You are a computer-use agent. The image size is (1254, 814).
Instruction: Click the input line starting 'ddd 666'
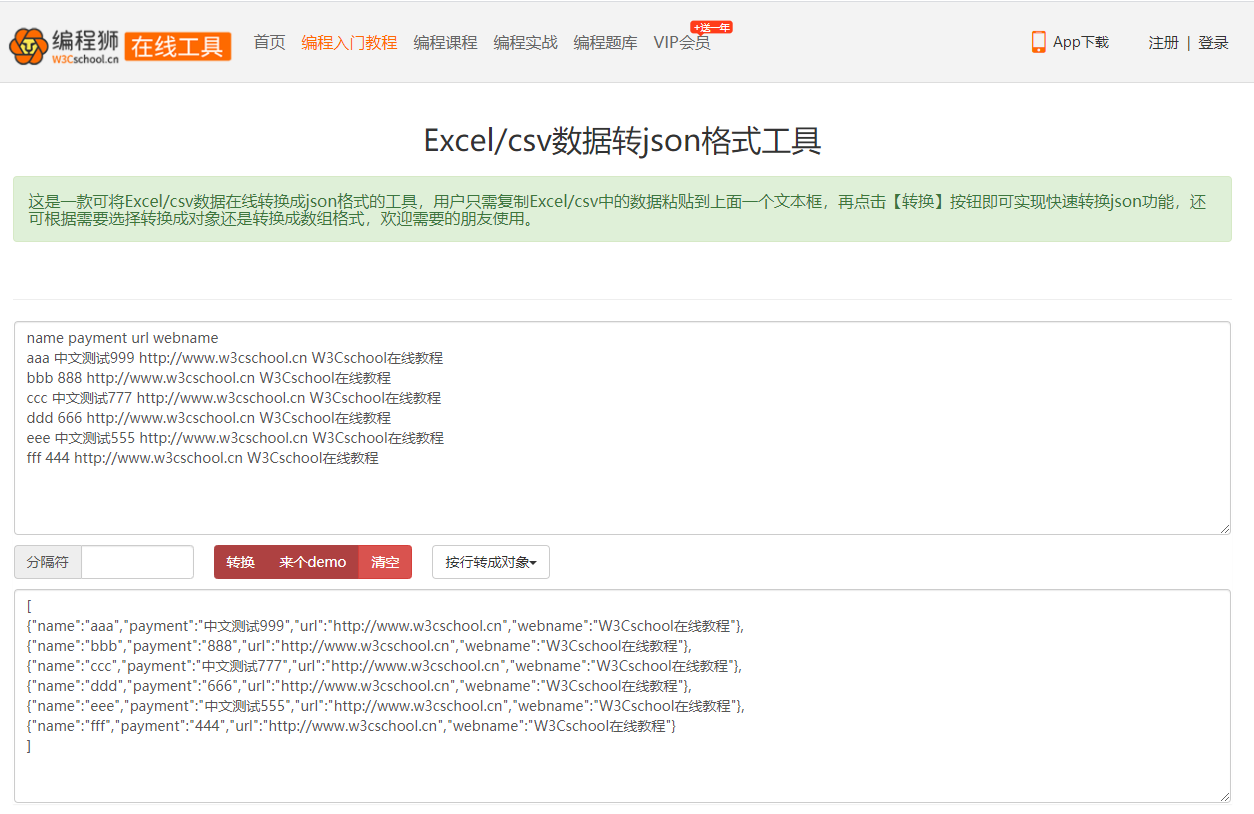[209, 418]
